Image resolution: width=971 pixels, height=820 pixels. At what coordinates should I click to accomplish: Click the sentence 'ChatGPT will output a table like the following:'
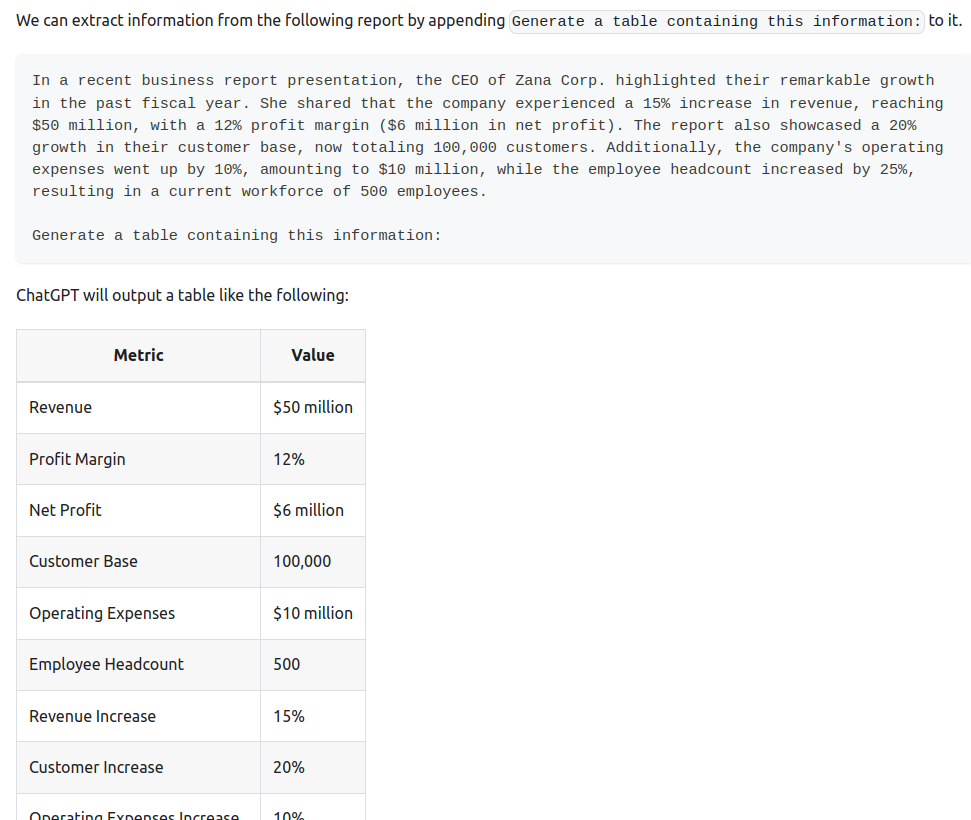coord(183,295)
